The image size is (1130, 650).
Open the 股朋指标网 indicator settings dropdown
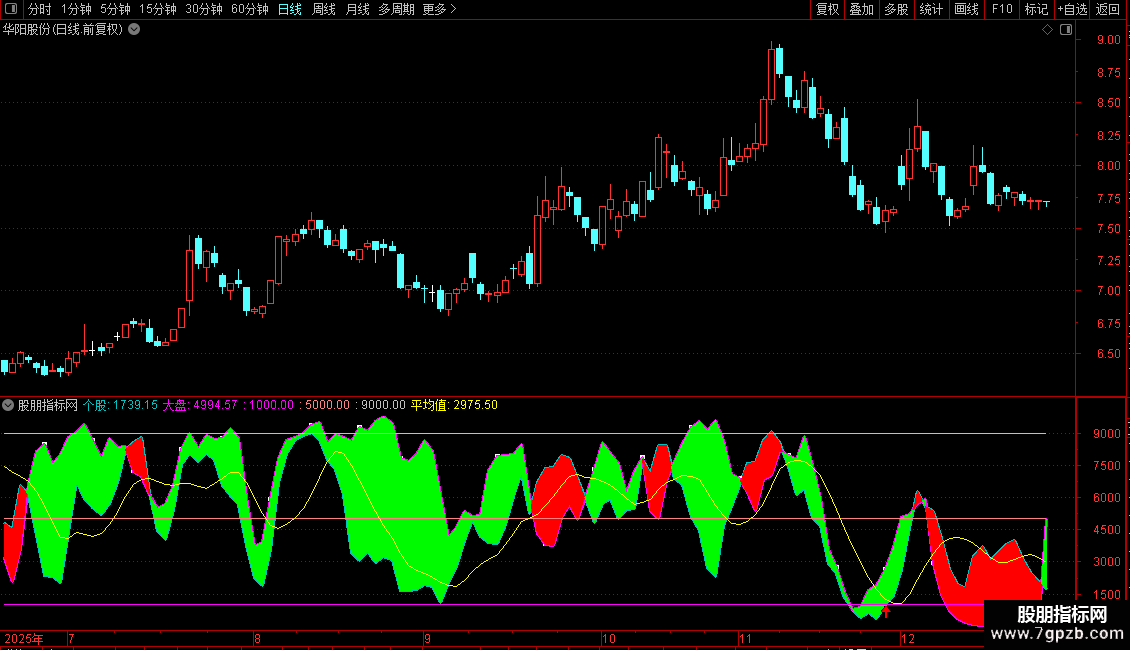coord(8,405)
